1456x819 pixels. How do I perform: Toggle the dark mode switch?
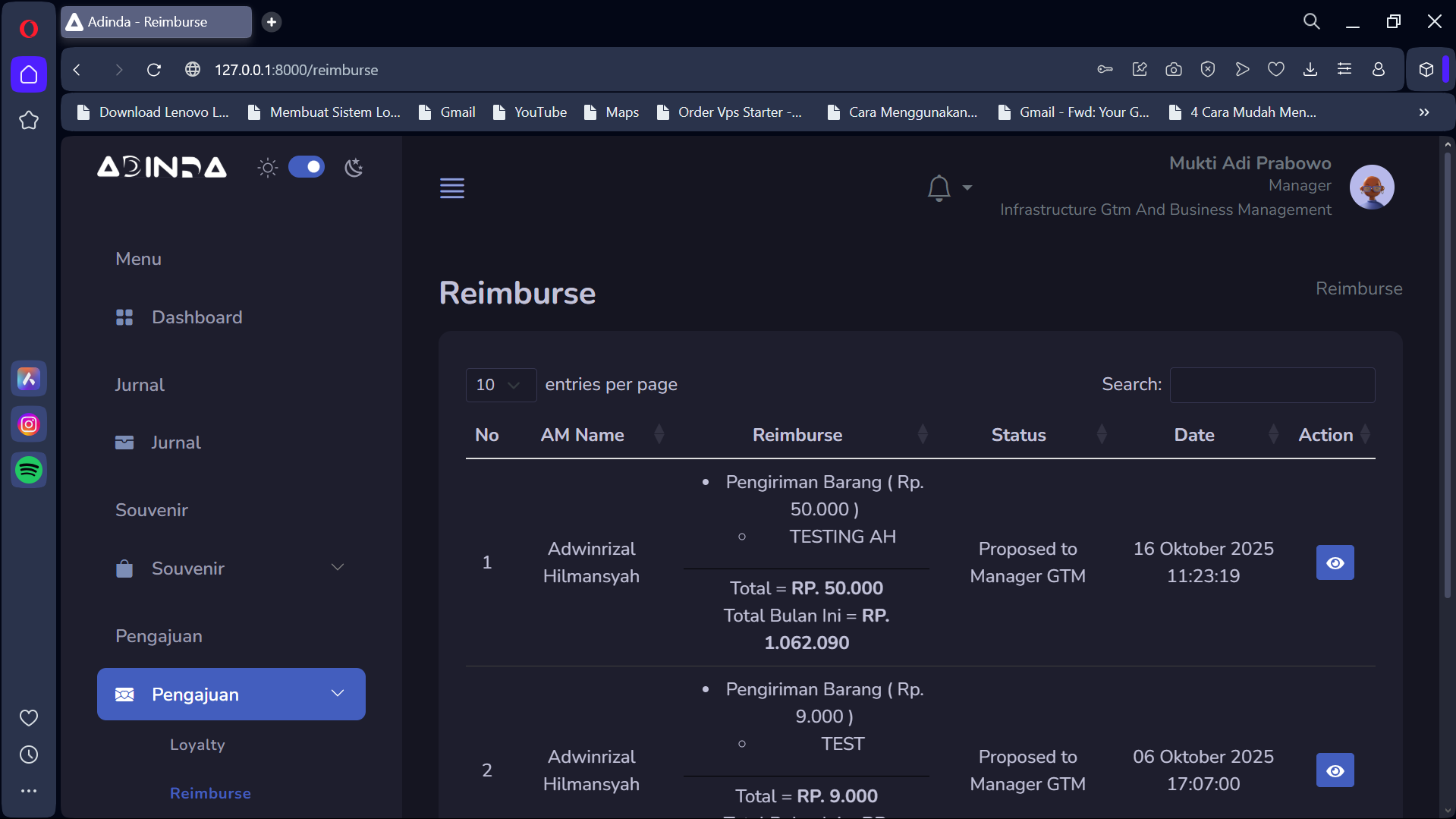click(307, 167)
